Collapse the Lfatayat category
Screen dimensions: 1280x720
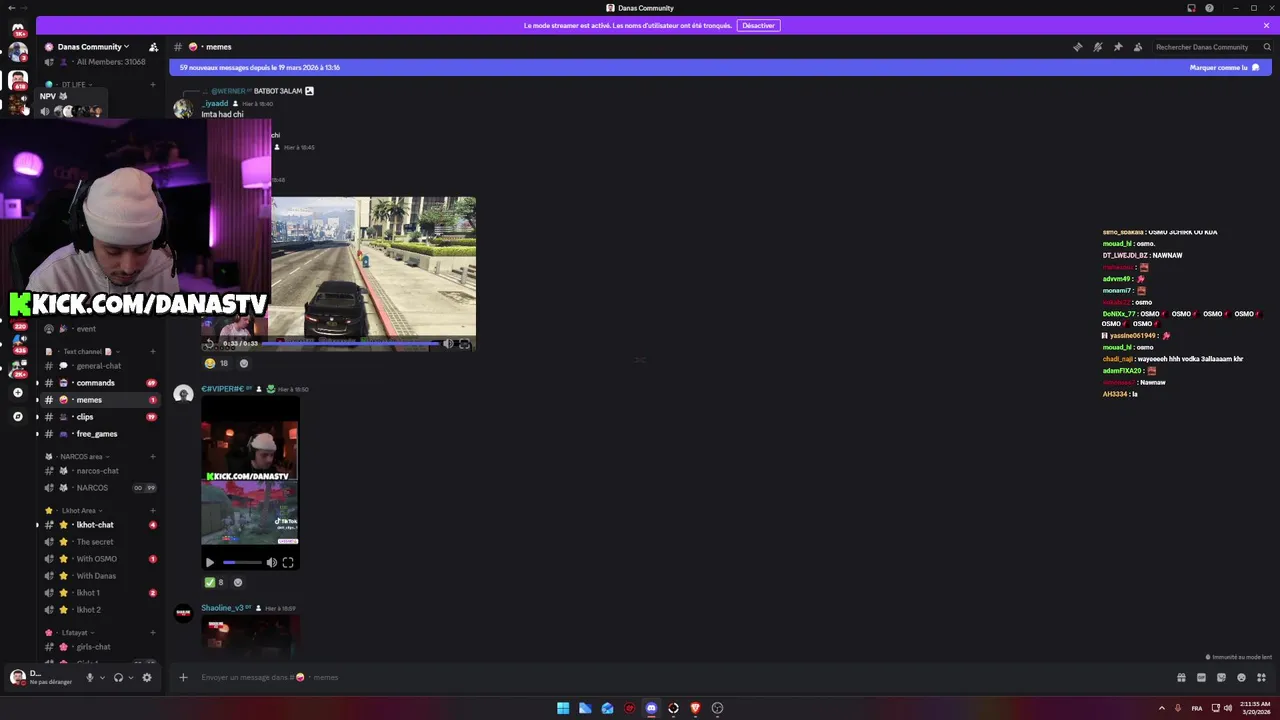point(70,633)
